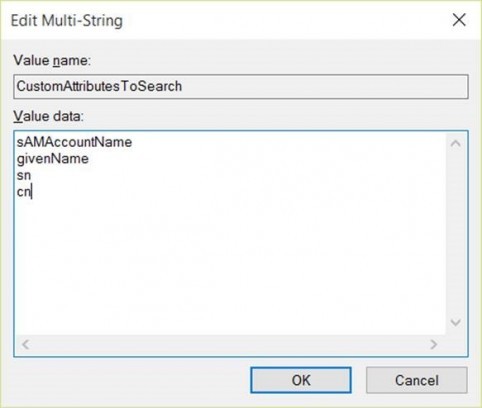Image resolution: width=482 pixels, height=408 pixels.
Task: Place cursor on the sn line
Action: [24, 175]
